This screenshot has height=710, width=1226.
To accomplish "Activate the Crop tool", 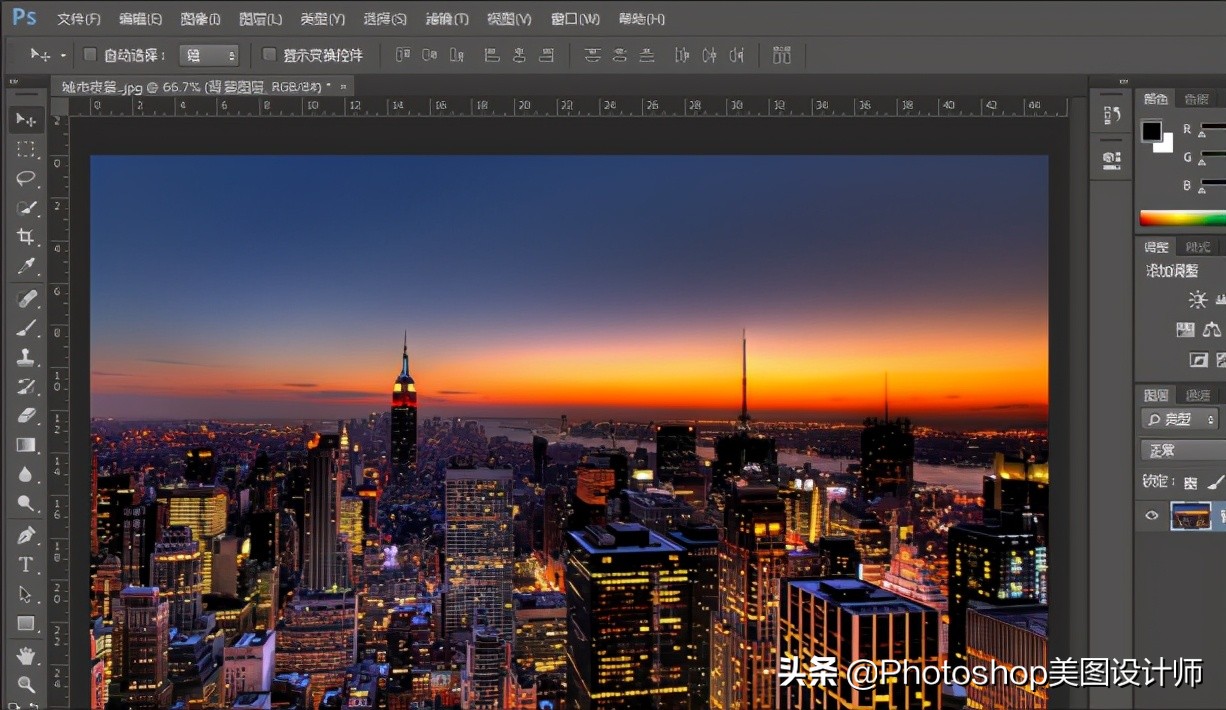I will 25,237.
